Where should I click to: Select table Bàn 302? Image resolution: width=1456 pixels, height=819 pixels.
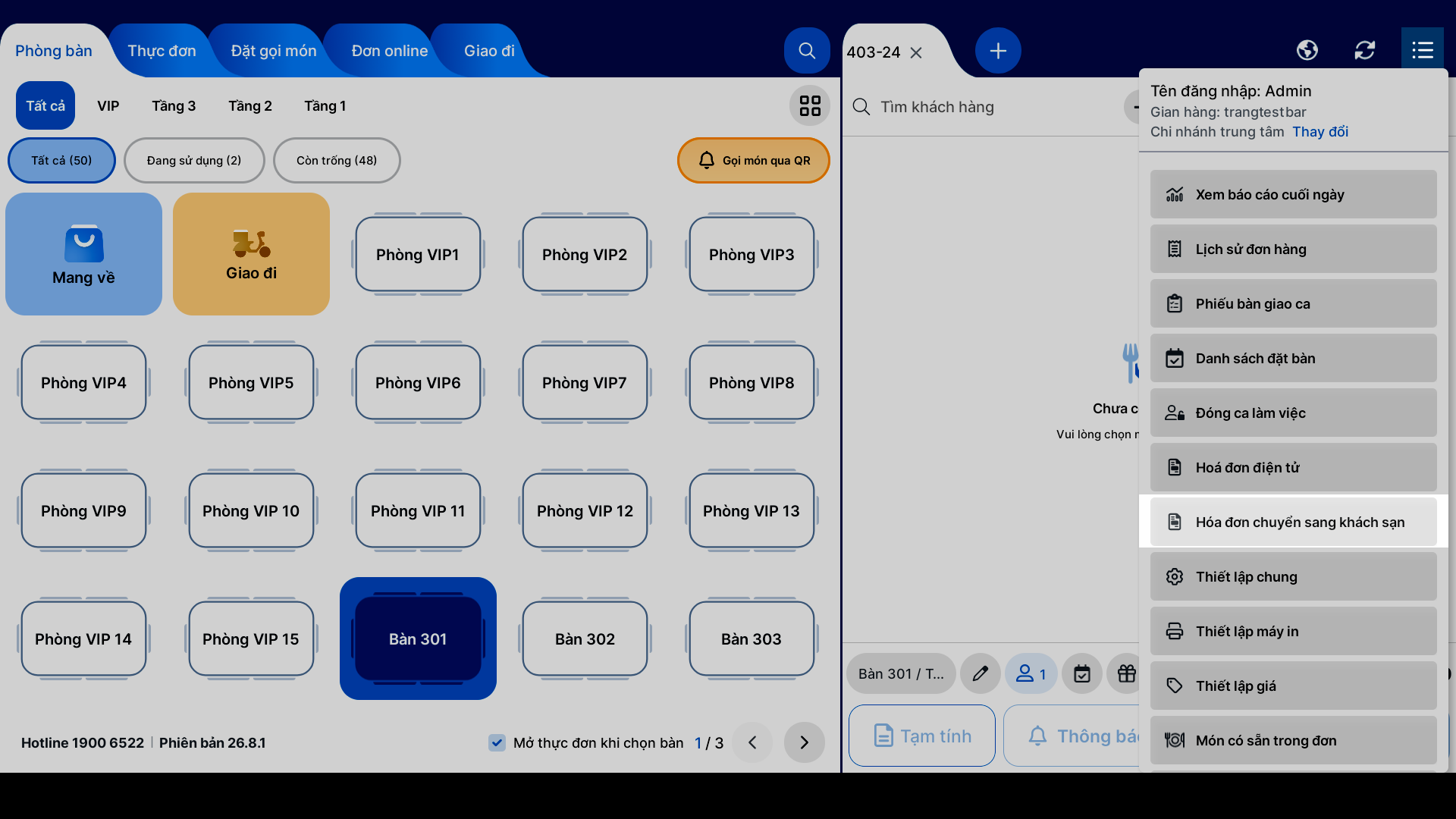pyautogui.click(x=585, y=639)
